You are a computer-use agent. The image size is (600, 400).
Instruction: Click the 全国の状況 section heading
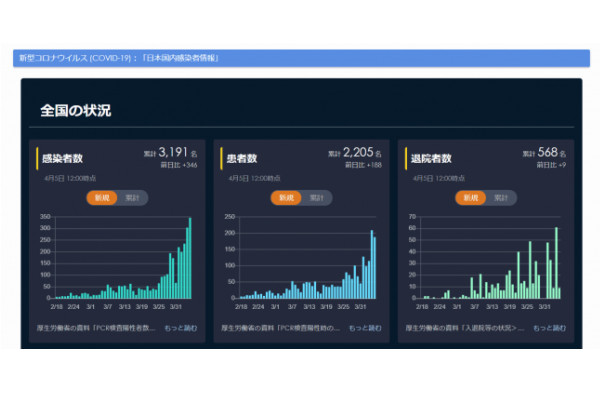pos(76,110)
